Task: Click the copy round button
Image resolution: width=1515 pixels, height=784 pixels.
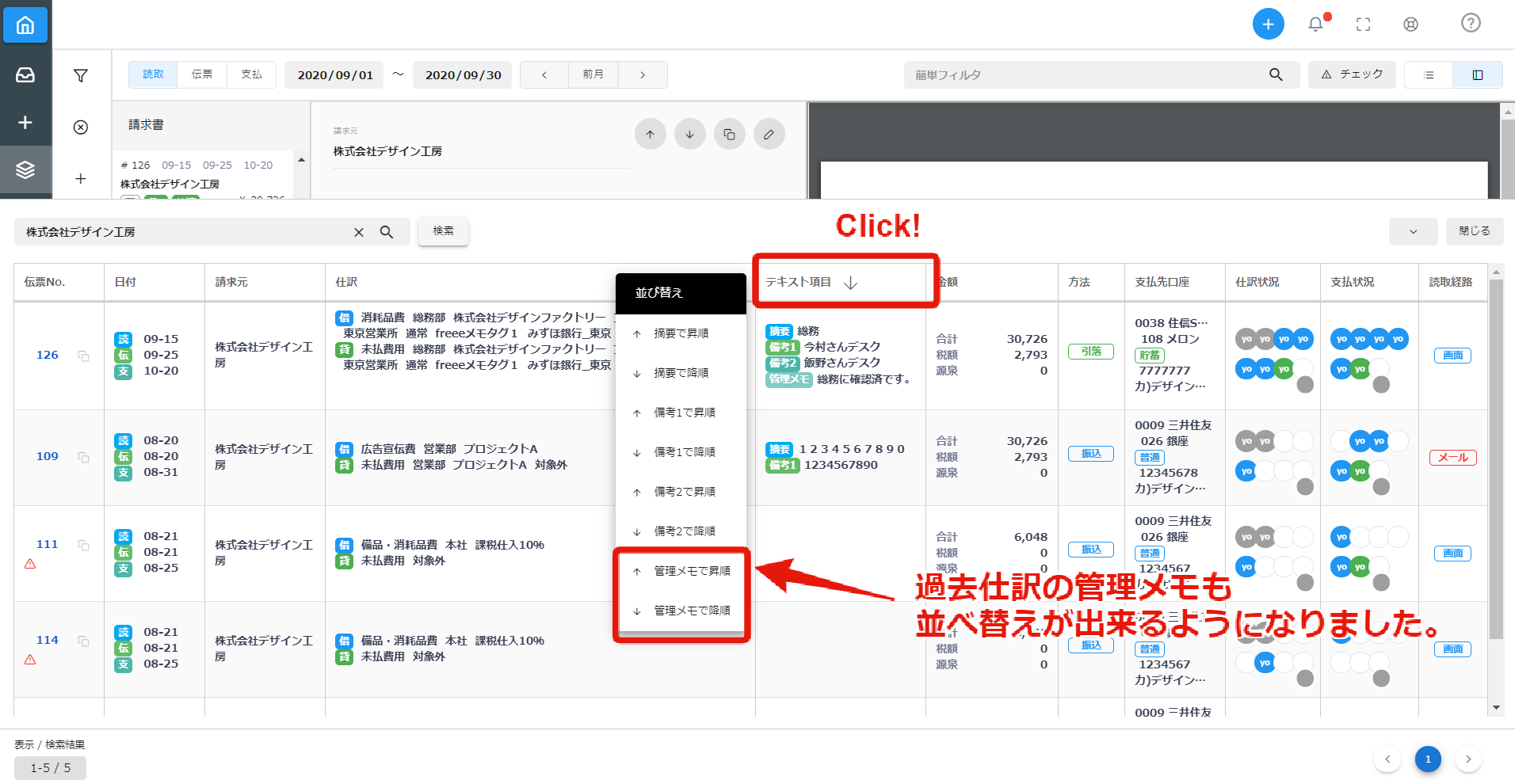Action: coord(729,135)
